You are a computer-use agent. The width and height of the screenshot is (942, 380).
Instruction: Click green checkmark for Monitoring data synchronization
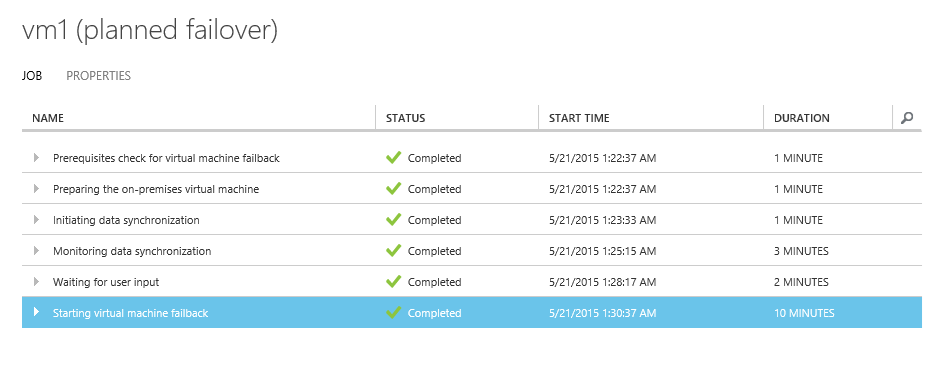pos(394,250)
